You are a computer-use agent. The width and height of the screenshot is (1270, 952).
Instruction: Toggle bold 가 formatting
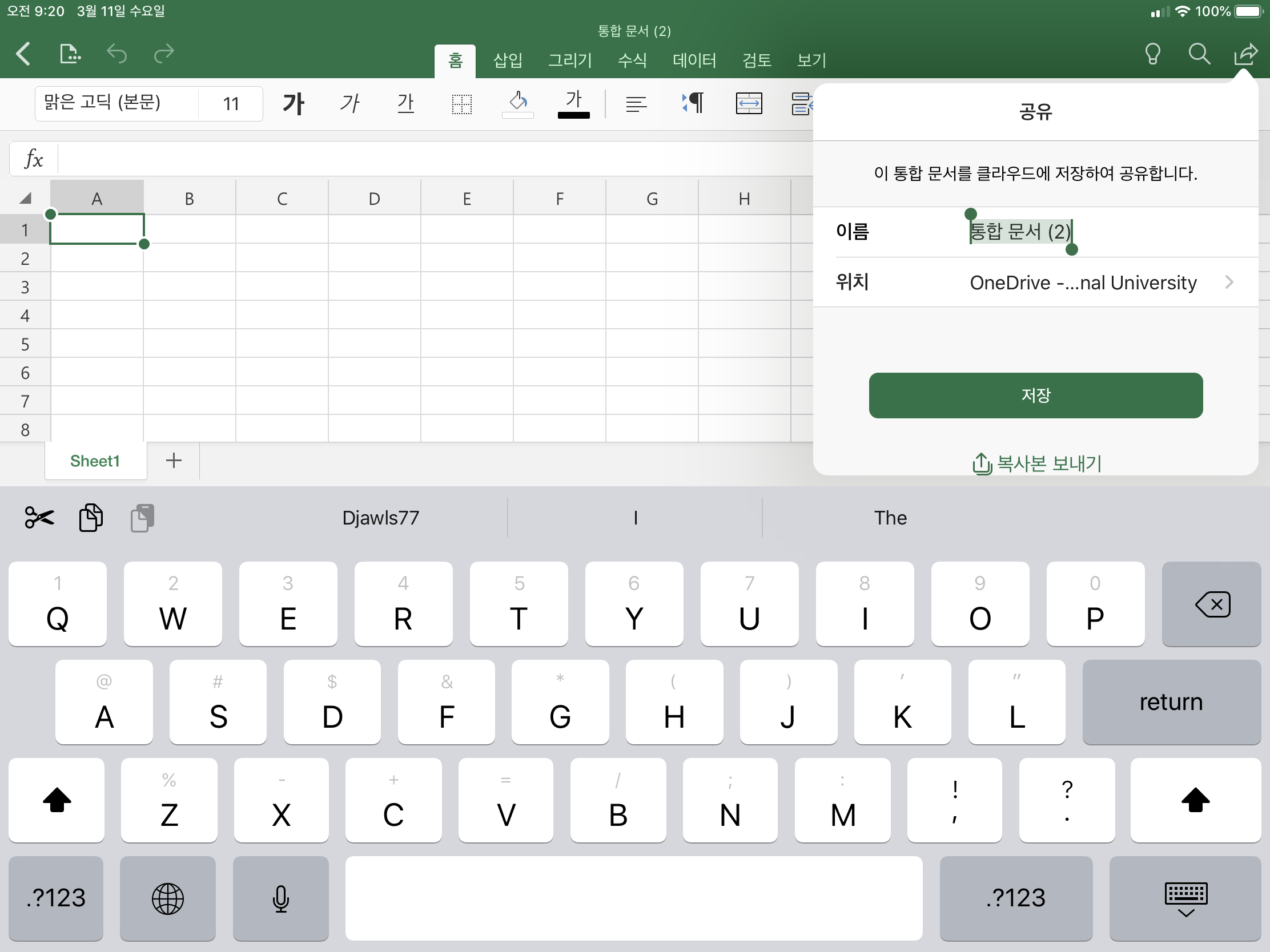pos(294,104)
